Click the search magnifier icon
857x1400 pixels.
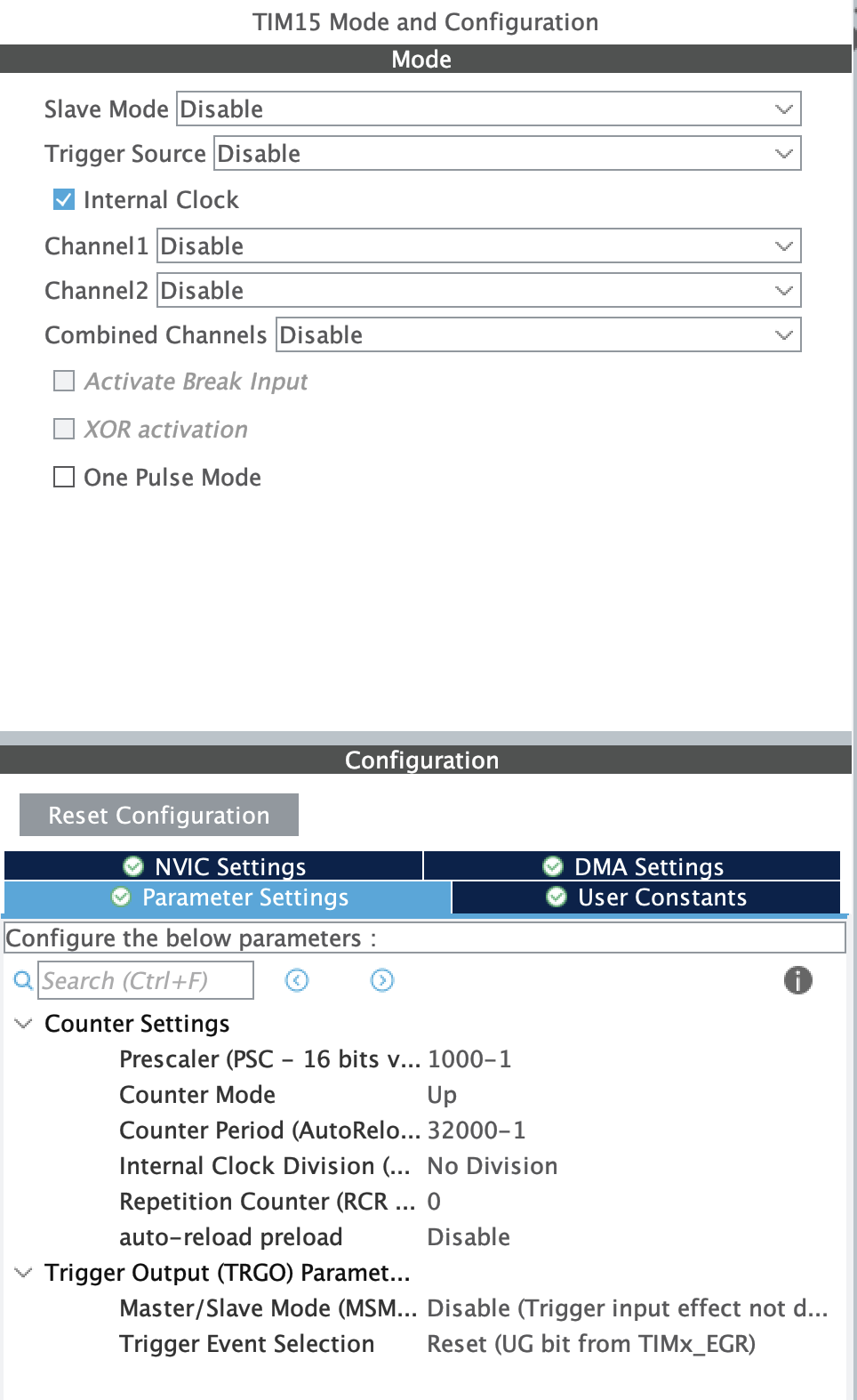tap(21, 980)
